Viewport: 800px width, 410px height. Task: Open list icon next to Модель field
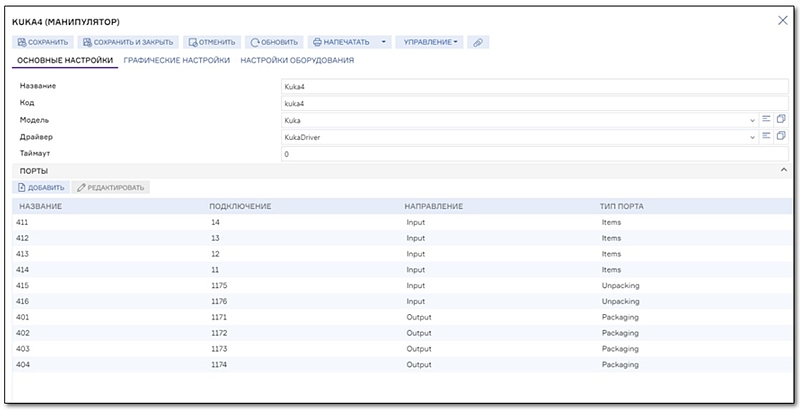click(x=766, y=119)
